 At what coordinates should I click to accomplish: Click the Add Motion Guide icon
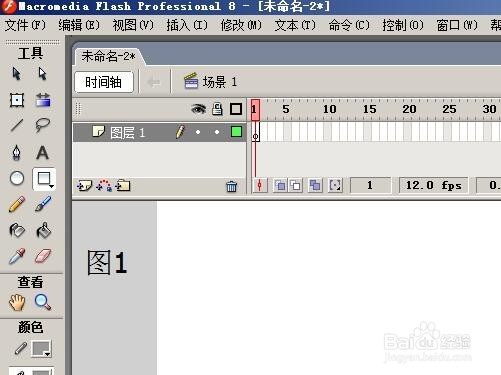pos(104,185)
